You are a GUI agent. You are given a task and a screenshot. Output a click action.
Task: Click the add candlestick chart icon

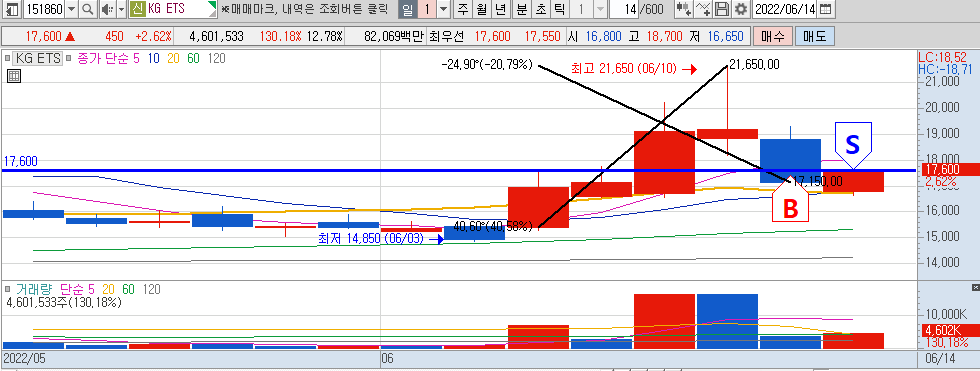(684, 9)
